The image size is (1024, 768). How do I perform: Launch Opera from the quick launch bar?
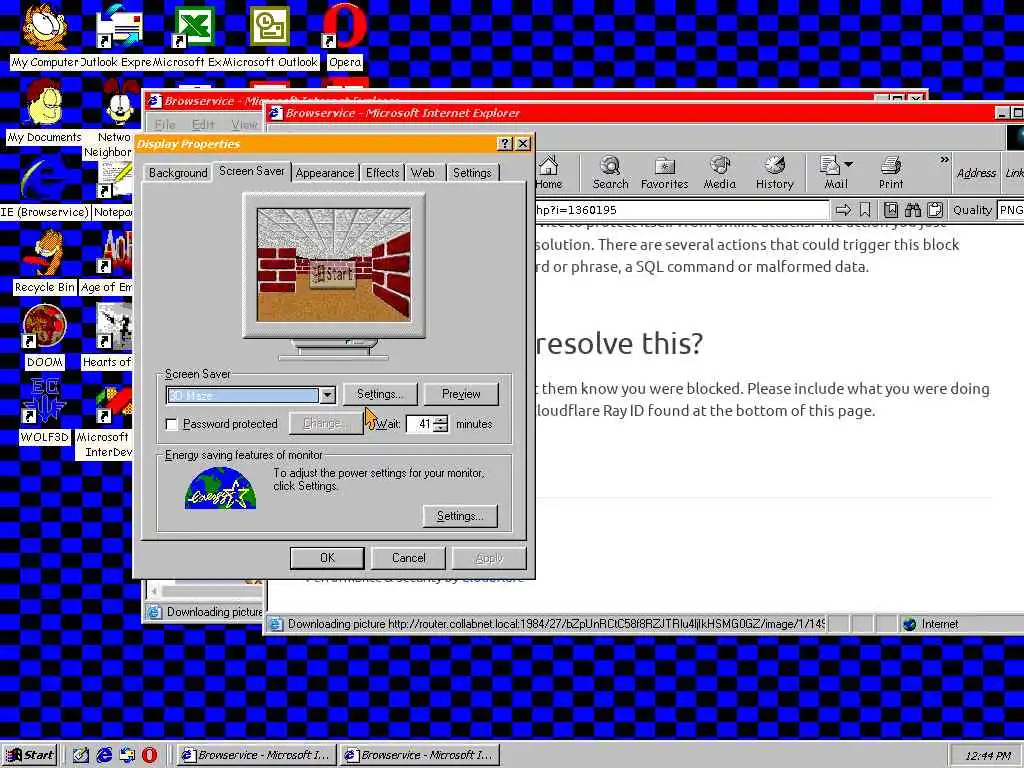tap(150, 755)
